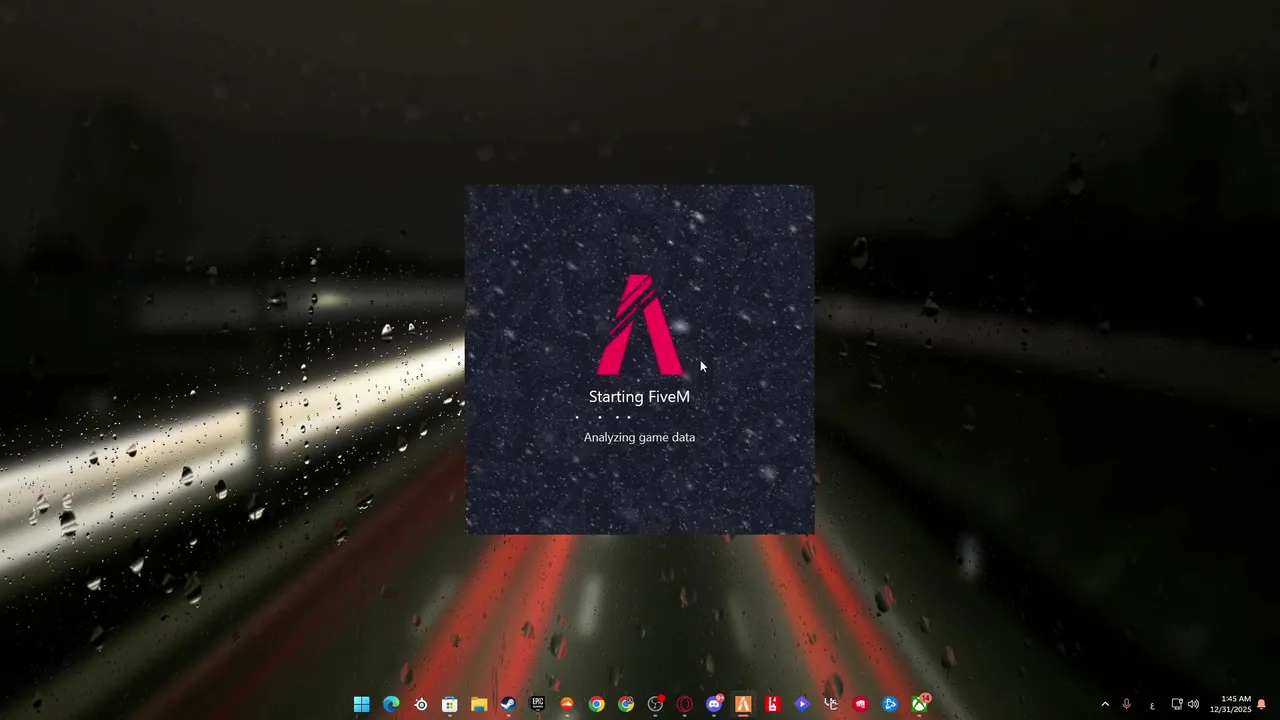Open the Chrome icon next to SoundCloud

tap(596, 704)
